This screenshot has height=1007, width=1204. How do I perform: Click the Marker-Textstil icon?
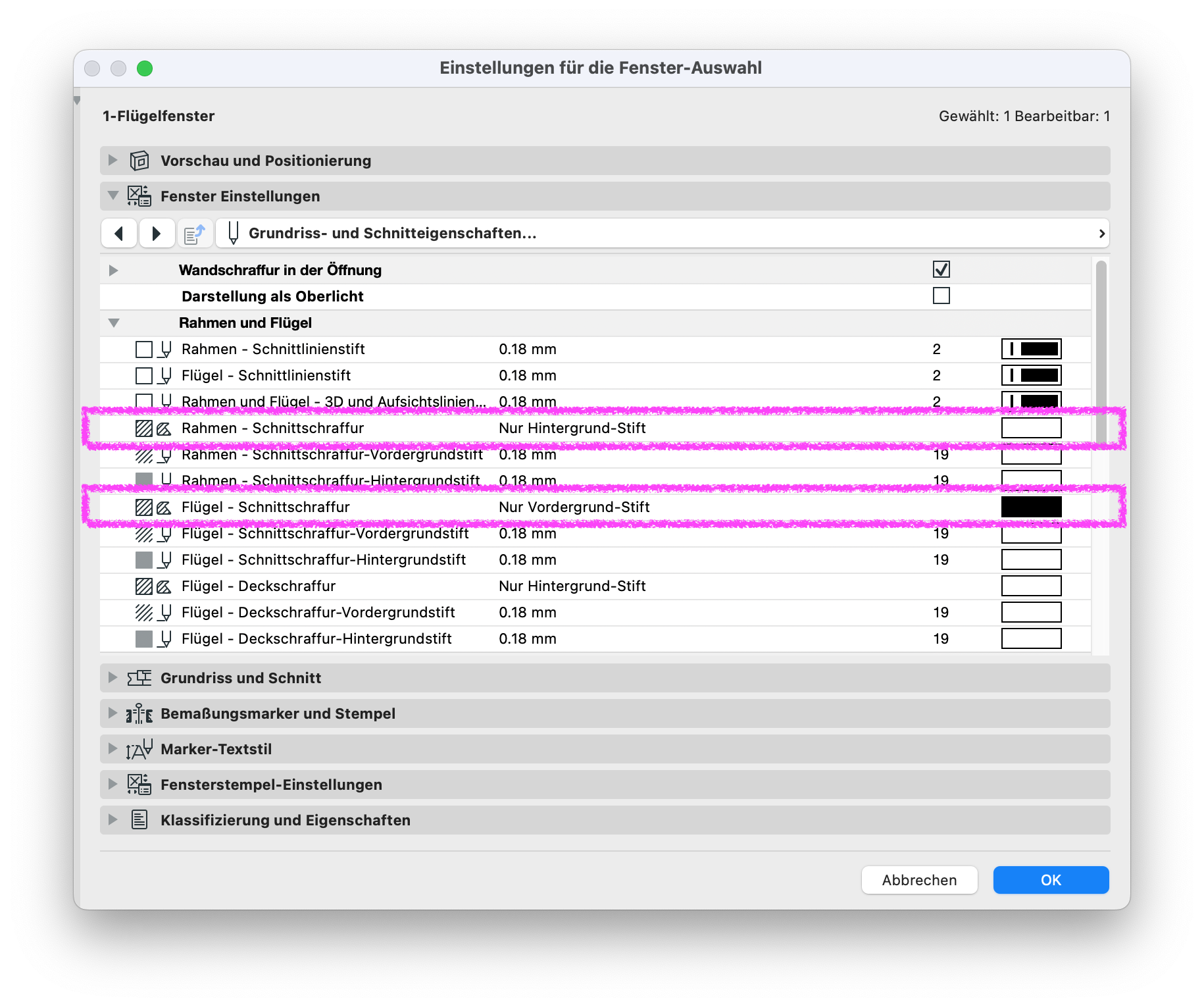pyautogui.click(x=139, y=749)
